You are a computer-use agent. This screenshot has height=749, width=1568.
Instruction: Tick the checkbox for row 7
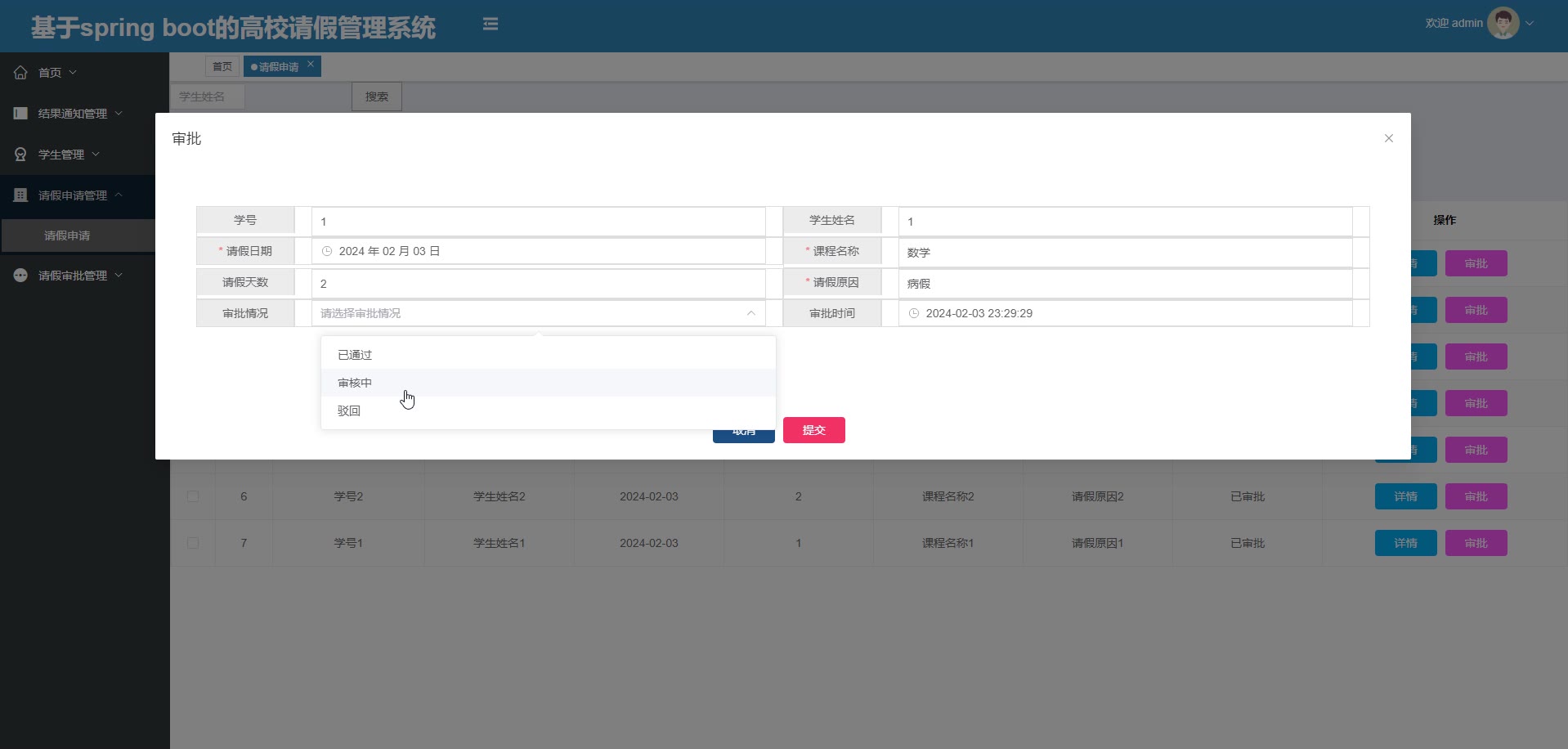(x=193, y=543)
